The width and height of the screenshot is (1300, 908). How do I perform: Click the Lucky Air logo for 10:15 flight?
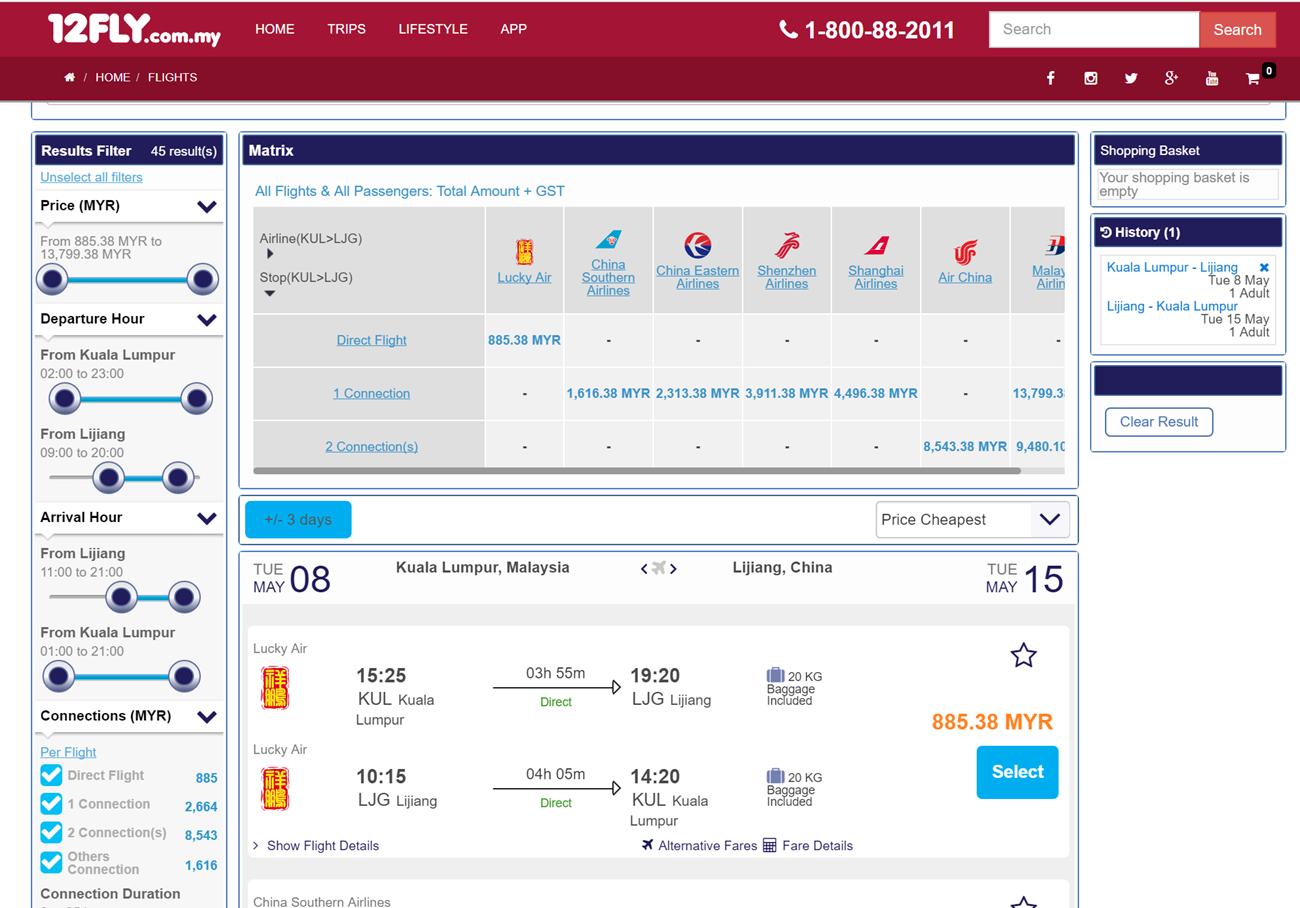point(275,789)
